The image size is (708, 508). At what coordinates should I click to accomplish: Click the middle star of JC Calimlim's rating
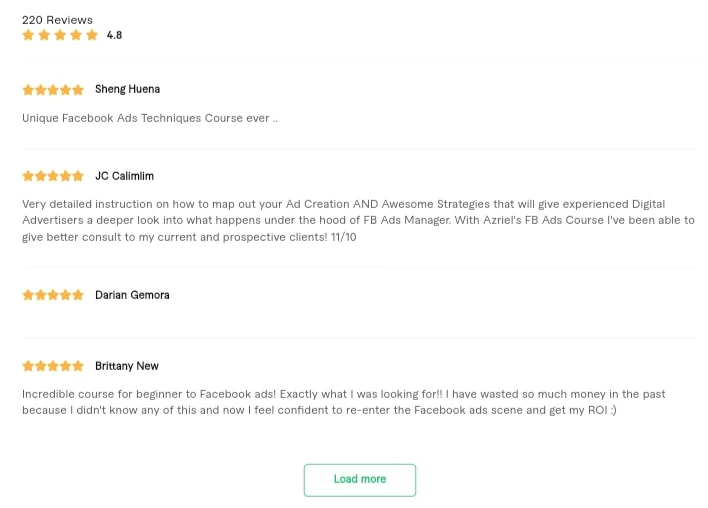53,177
